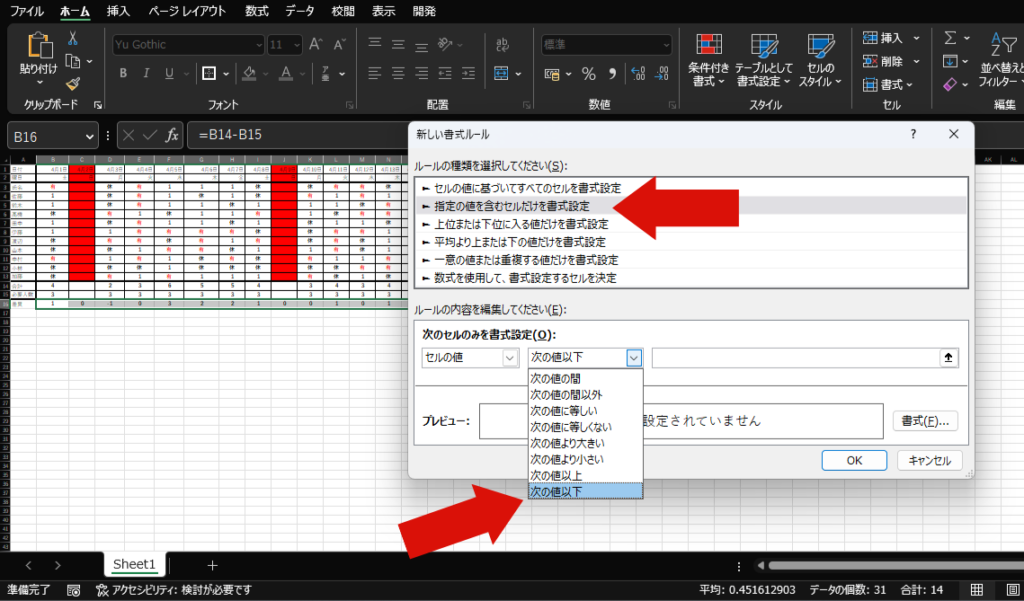
Task: Decrease font size with smaller A icon
Action: (x=339, y=44)
